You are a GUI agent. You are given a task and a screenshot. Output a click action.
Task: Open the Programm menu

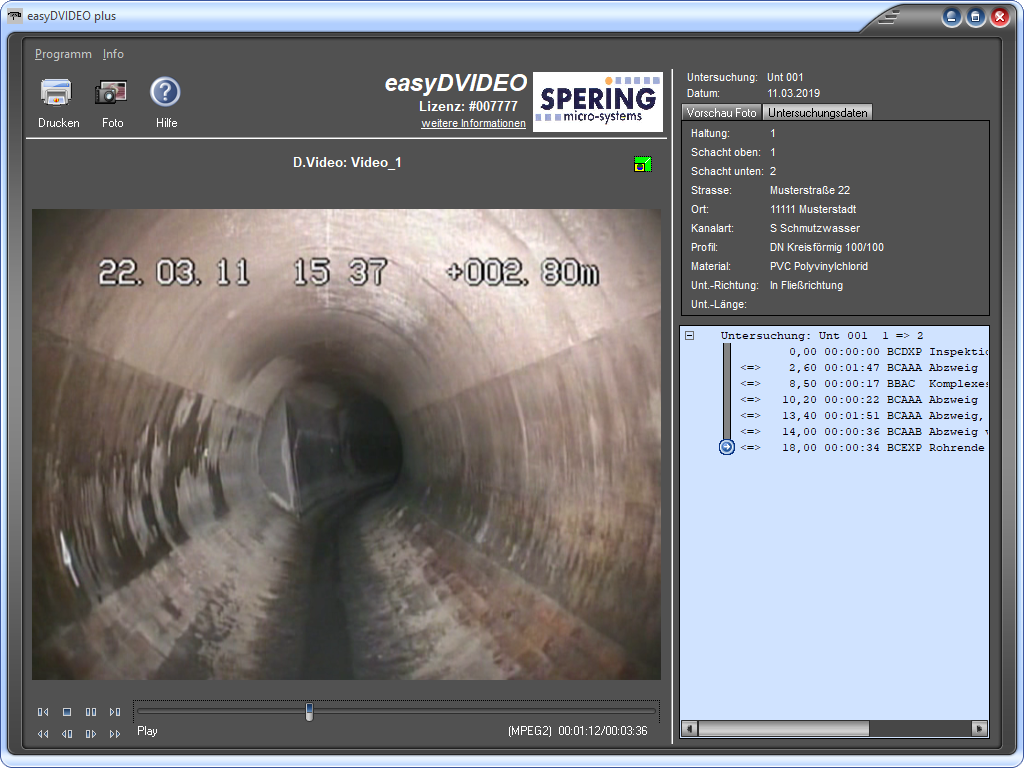point(63,54)
